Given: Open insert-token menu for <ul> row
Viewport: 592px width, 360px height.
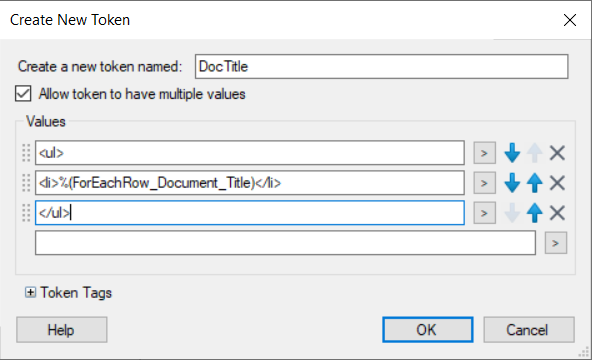Looking at the screenshot, I should point(485,153).
